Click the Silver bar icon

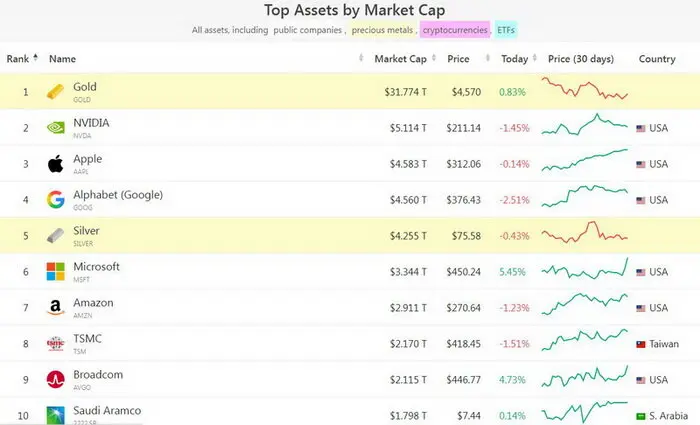coord(55,236)
